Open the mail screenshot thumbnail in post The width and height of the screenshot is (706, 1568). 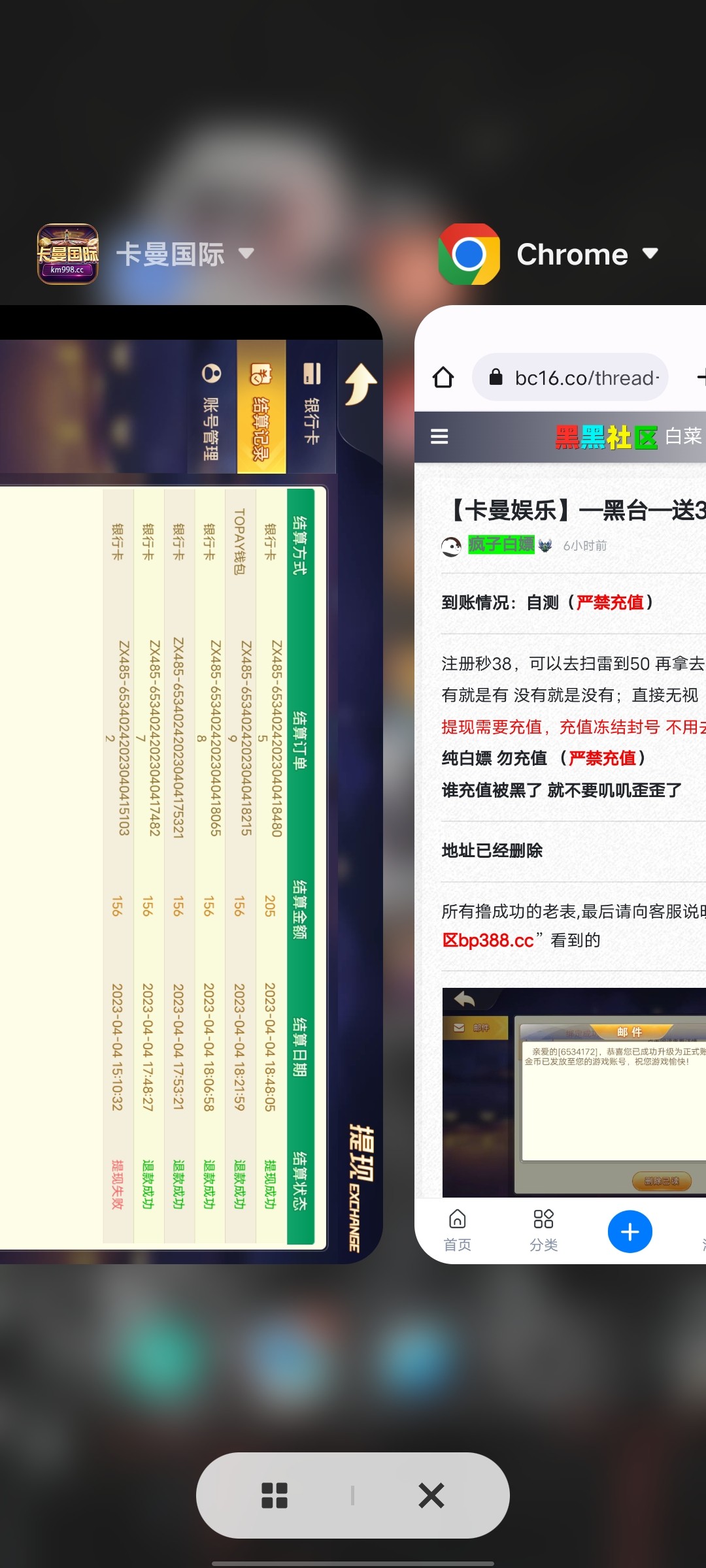click(574, 1092)
